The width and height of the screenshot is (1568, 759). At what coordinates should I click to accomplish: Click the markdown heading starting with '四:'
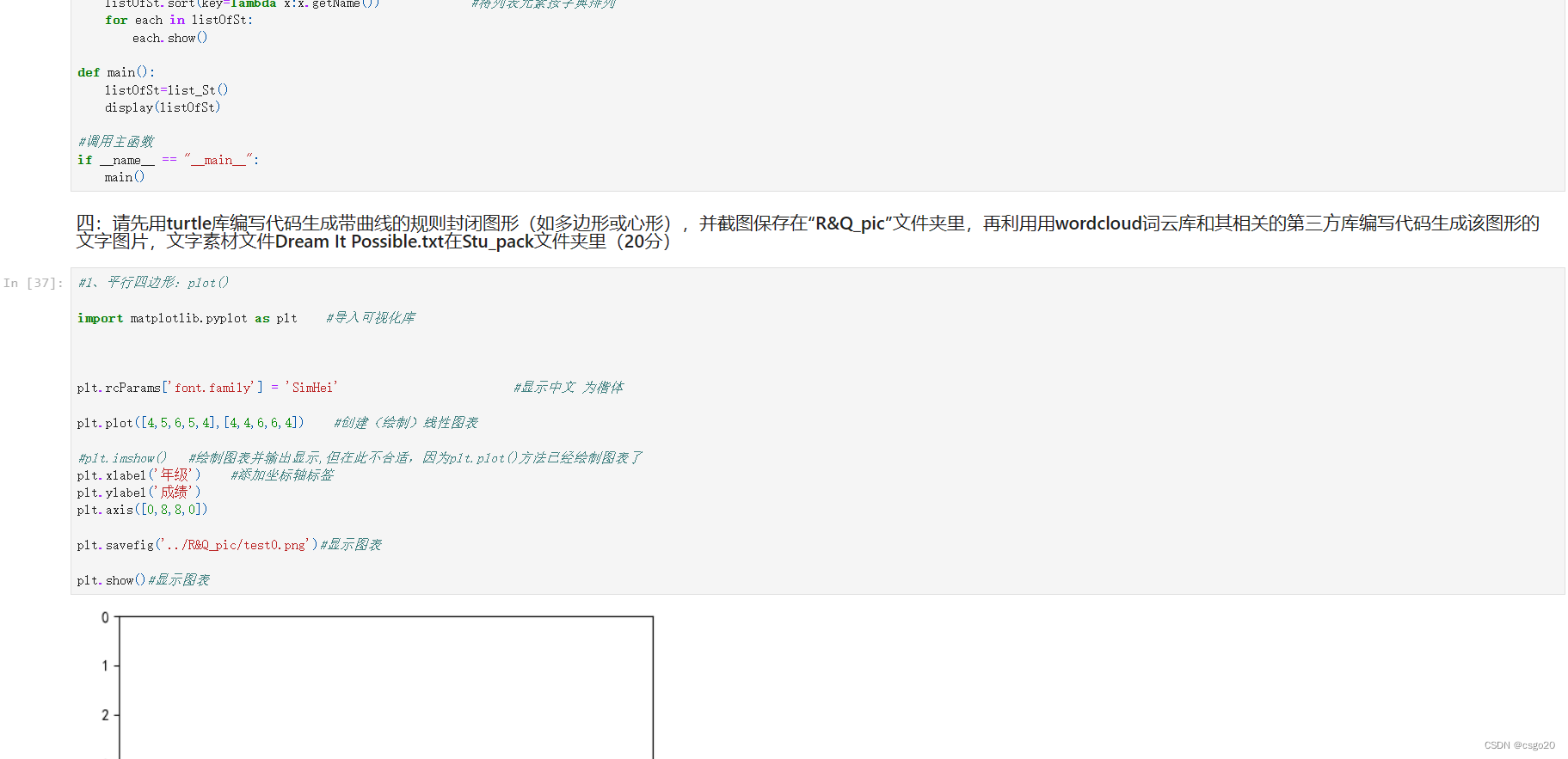click(807, 232)
